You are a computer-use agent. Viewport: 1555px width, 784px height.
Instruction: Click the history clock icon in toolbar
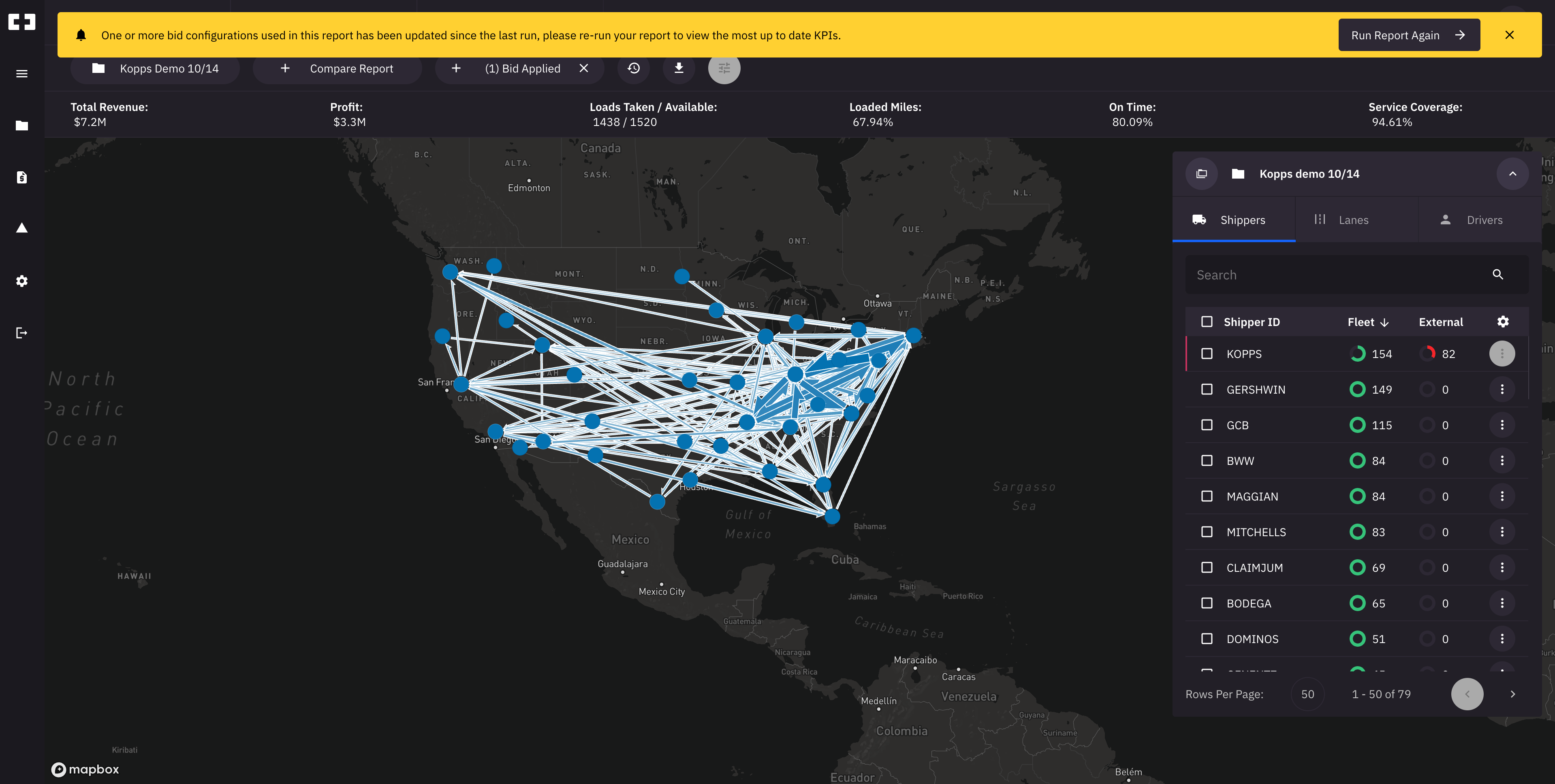click(633, 68)
